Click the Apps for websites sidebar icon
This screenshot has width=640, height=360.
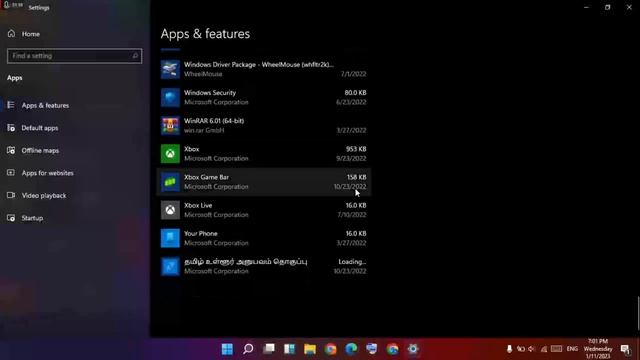[11, 173]
